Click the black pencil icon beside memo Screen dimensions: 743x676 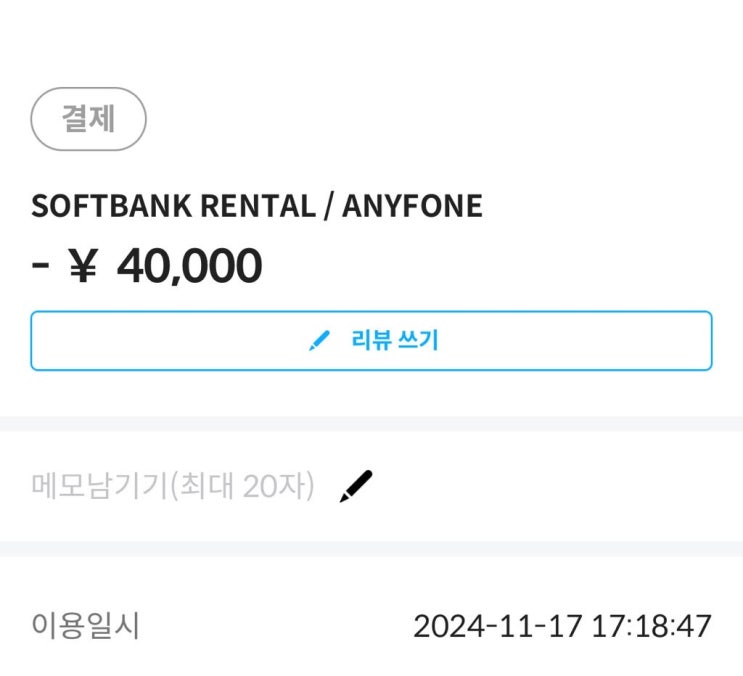(x=355, y=486)
